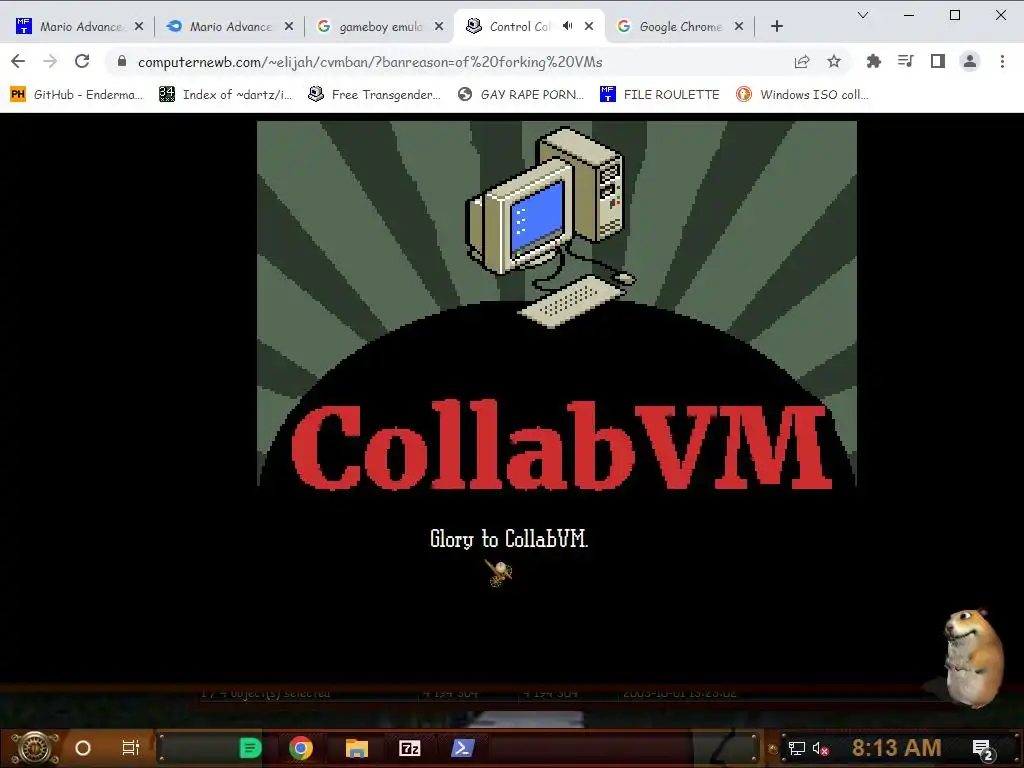Click the computernewb.com URL address field
The image size is (1024, 768).
coord(370,62)
